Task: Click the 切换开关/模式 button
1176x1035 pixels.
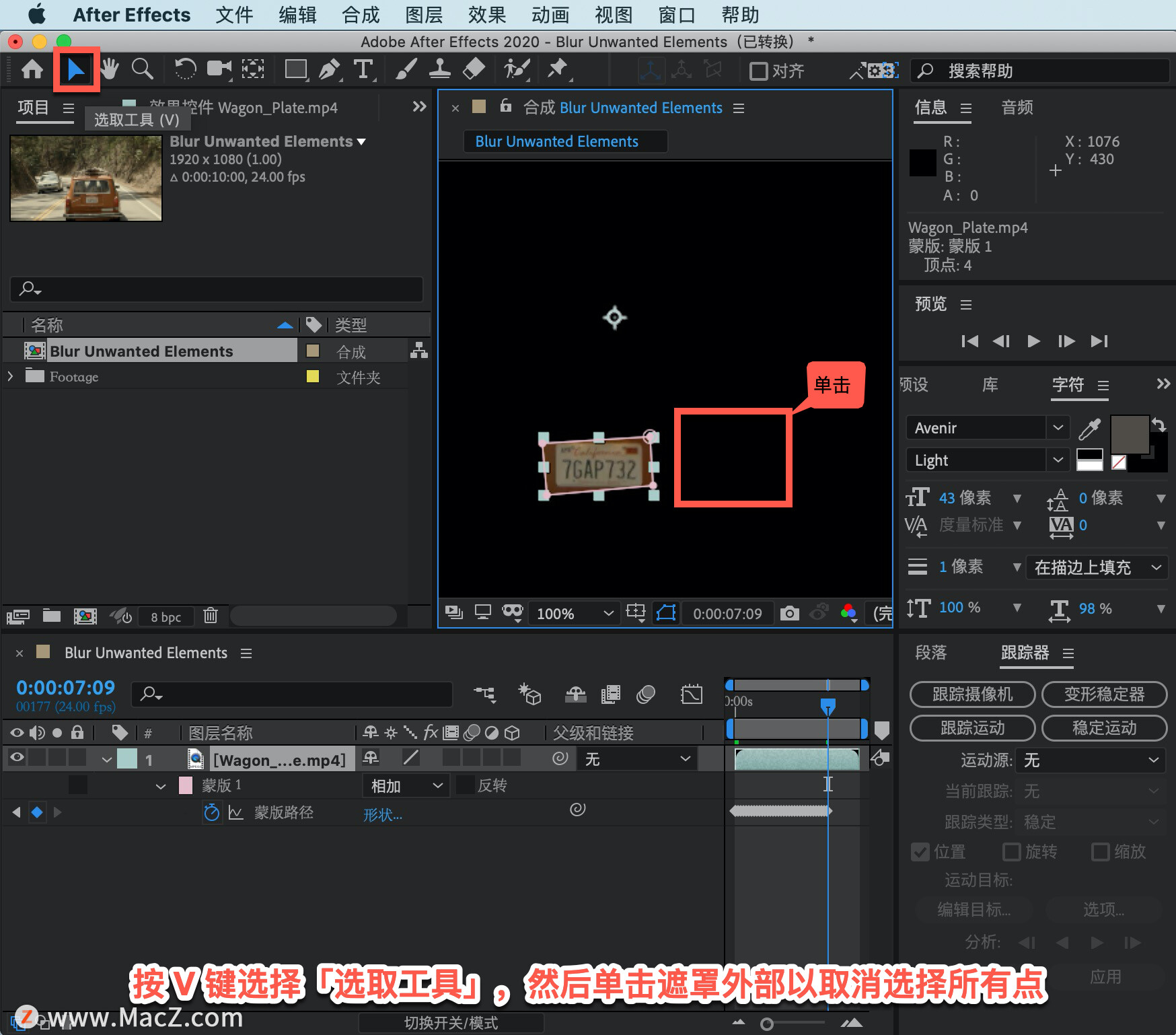Action: tap(451, 1023)
